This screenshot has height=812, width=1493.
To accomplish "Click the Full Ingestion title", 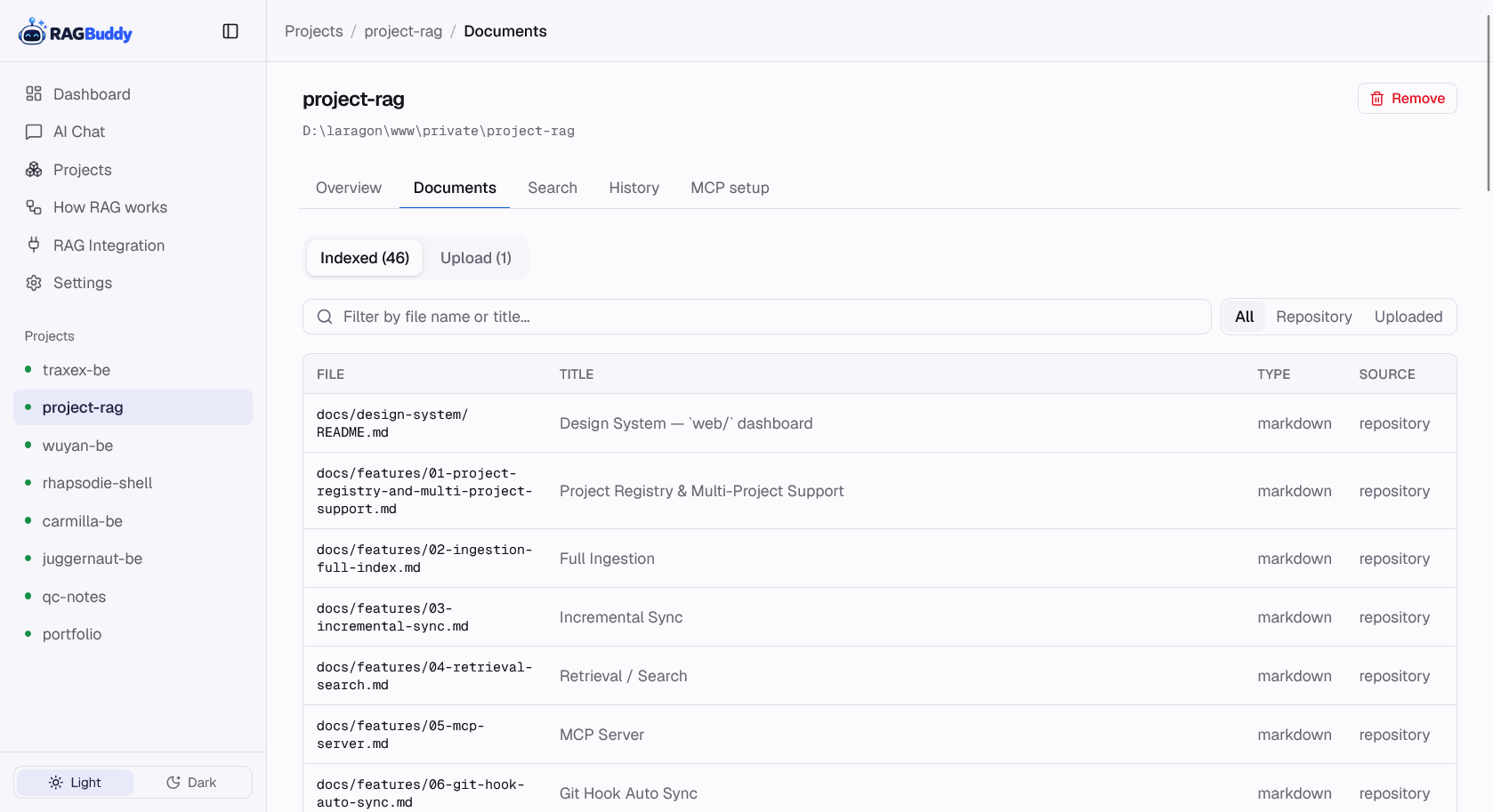I will click(x=607, y=559).
